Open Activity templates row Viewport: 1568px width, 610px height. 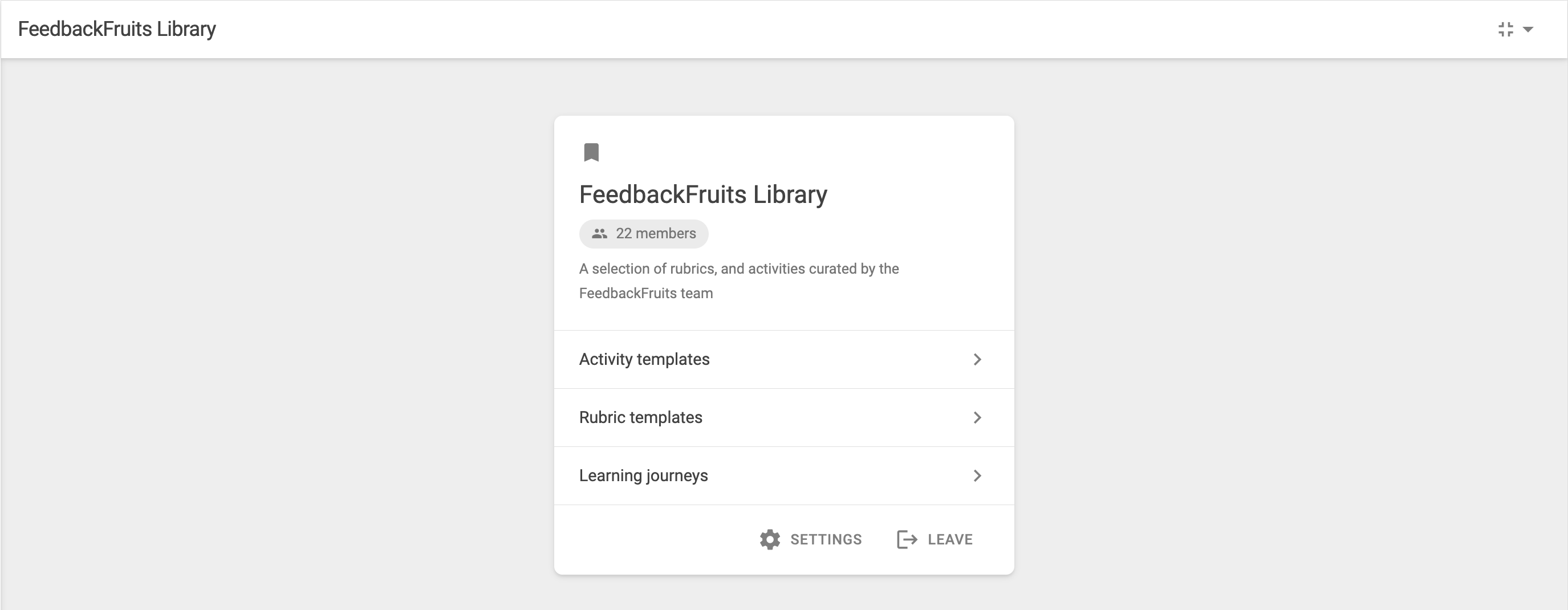[784, 359]
